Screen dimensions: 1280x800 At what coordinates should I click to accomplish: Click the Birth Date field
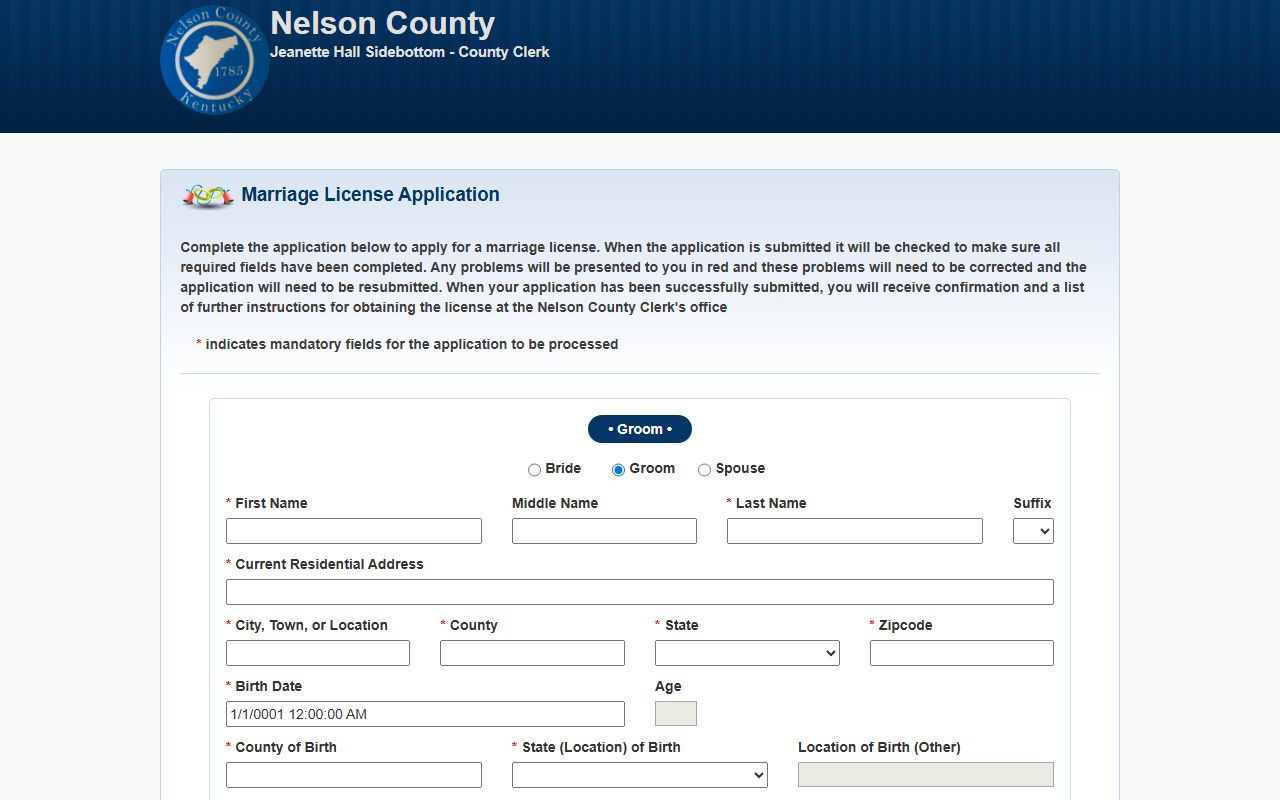(425, 714)
